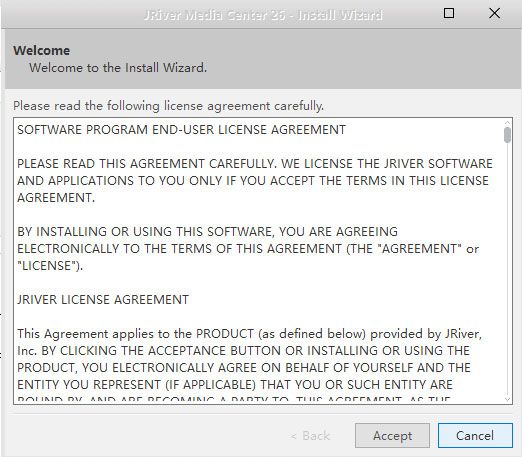Click the 'This Agreement applies to the PRODUCT' line

[x=249, y=334]
